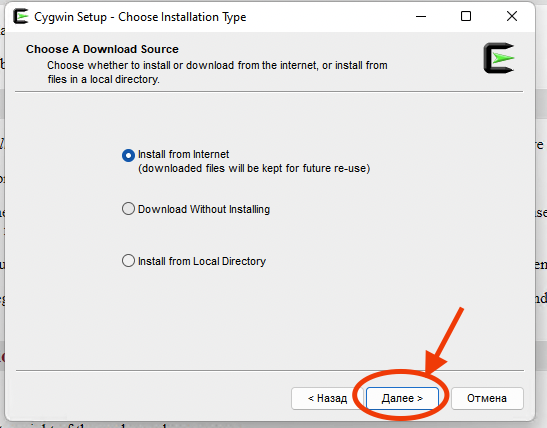Screen dimensions: 547x428
Task: Select the Install from Local Directory radio button
Action: coord(128,261)
